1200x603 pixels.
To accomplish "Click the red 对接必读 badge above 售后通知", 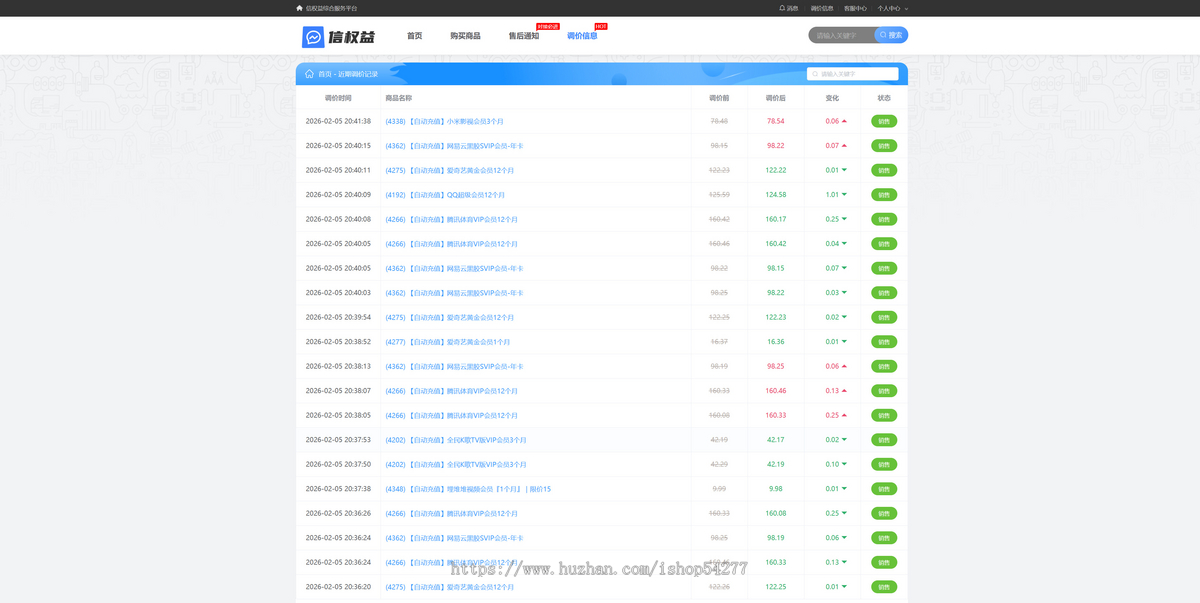I will [548, 26].
